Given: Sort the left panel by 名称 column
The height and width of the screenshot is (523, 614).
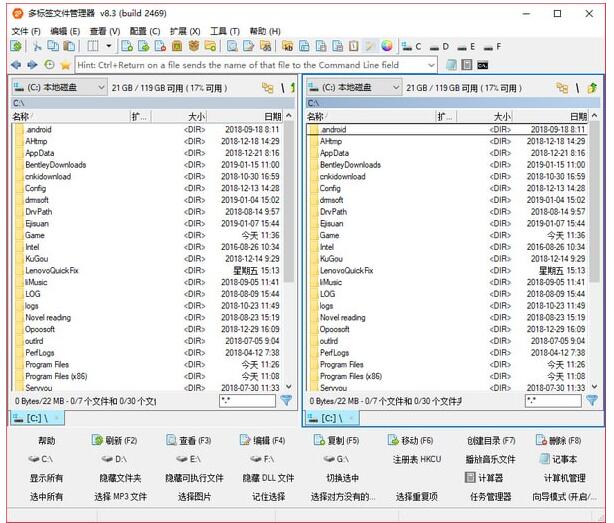Looking at the screenshot, I should [x=71, y=116].
